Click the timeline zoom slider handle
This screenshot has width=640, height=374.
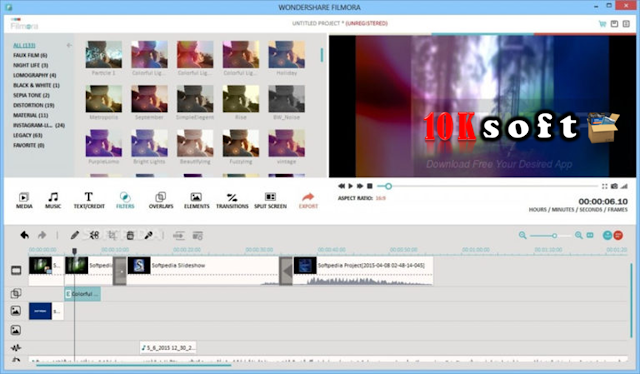pyautogui.click(x=554, y=236)
